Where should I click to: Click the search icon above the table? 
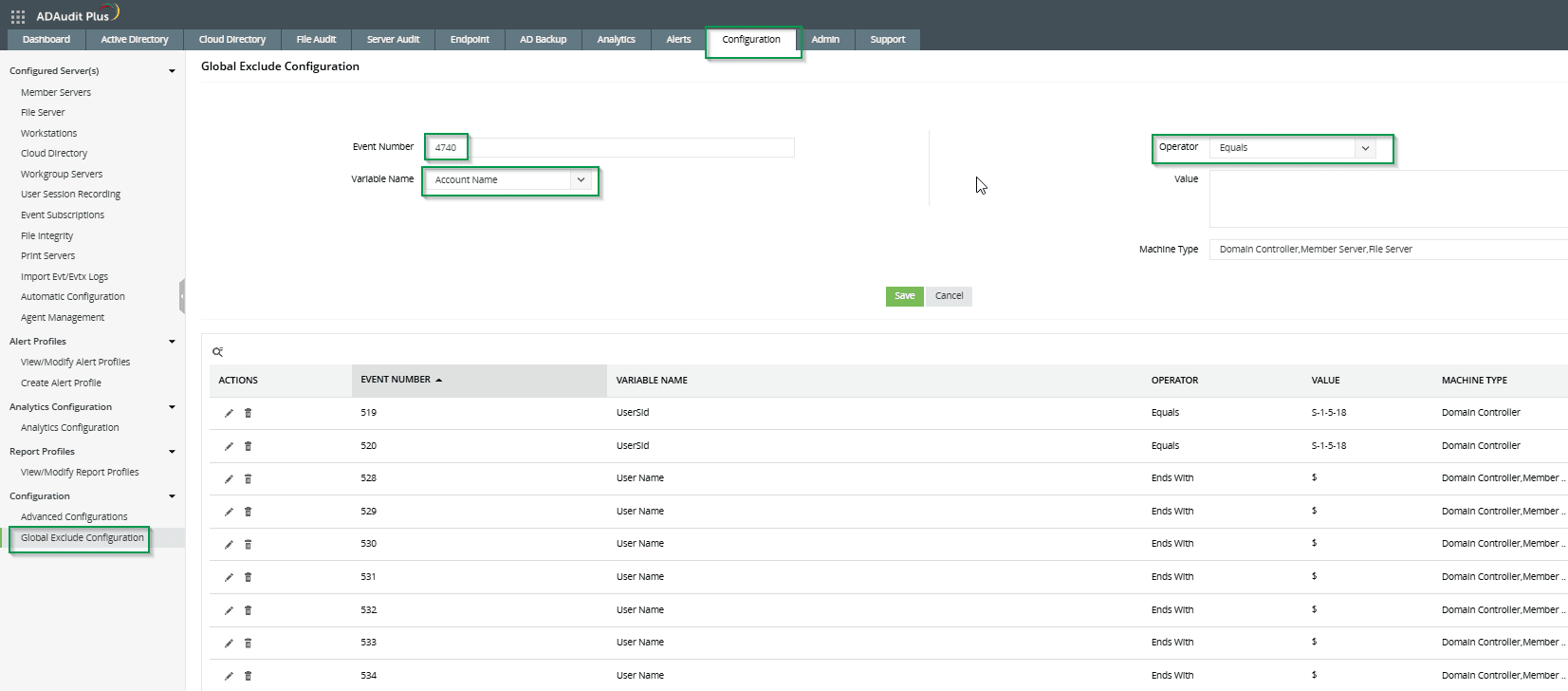click(217, 352)
